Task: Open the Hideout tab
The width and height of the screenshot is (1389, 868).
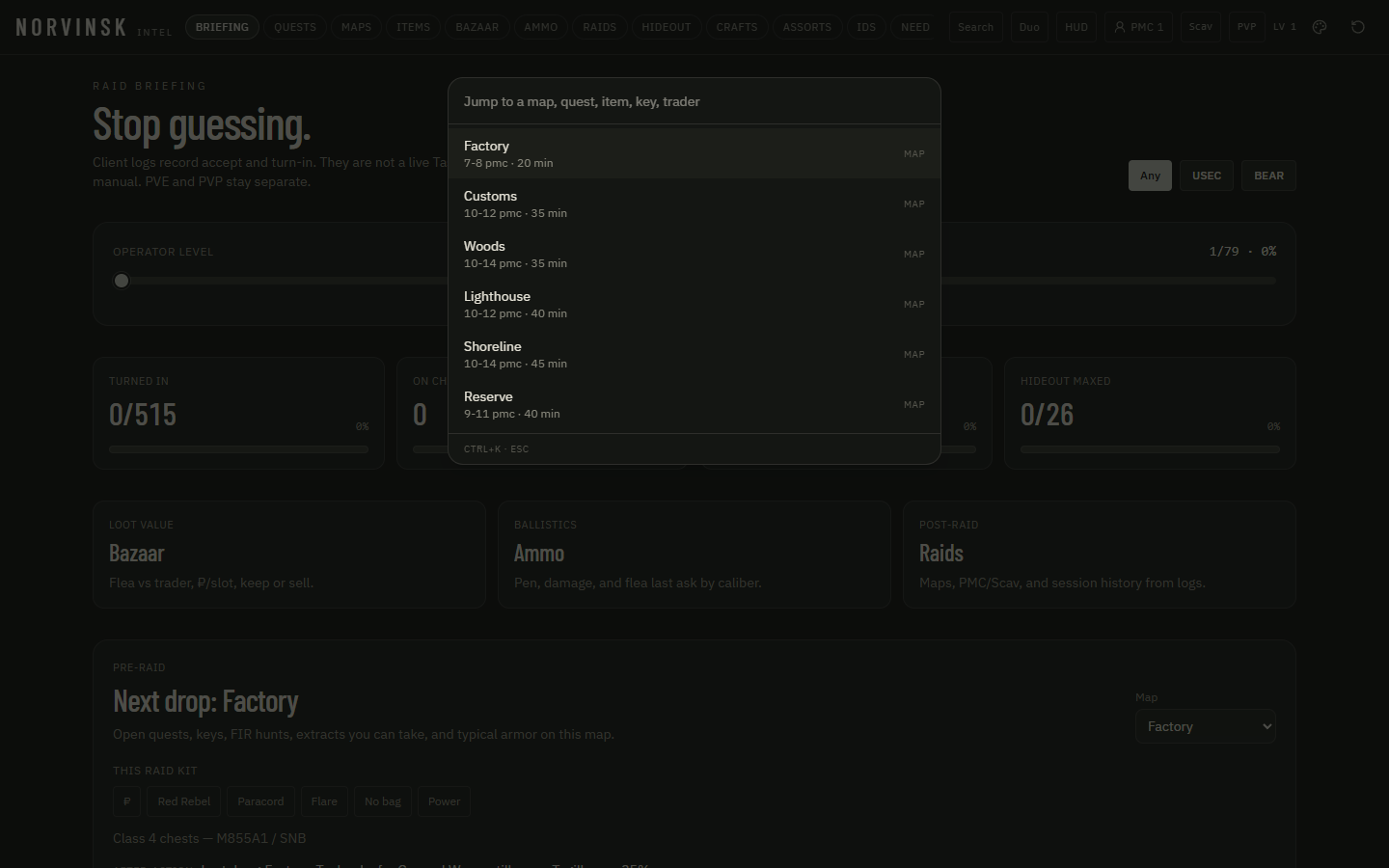Action: pyautogui.click(x=667, y=27)
